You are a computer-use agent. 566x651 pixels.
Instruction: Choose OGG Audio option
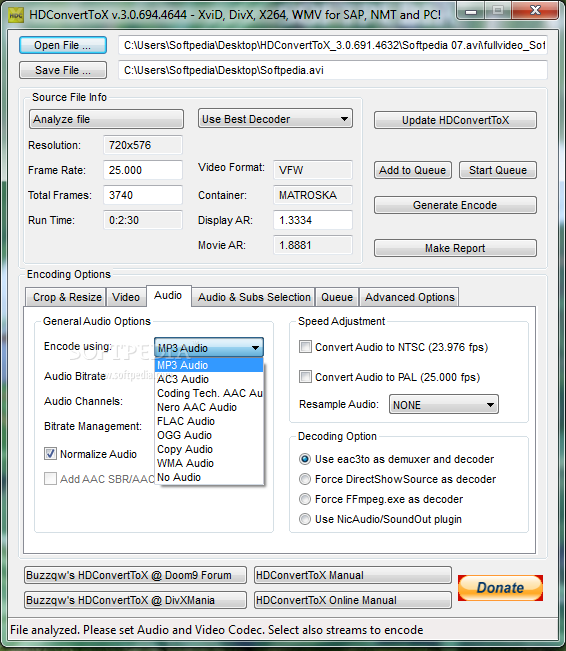click(x=209, y=435)
